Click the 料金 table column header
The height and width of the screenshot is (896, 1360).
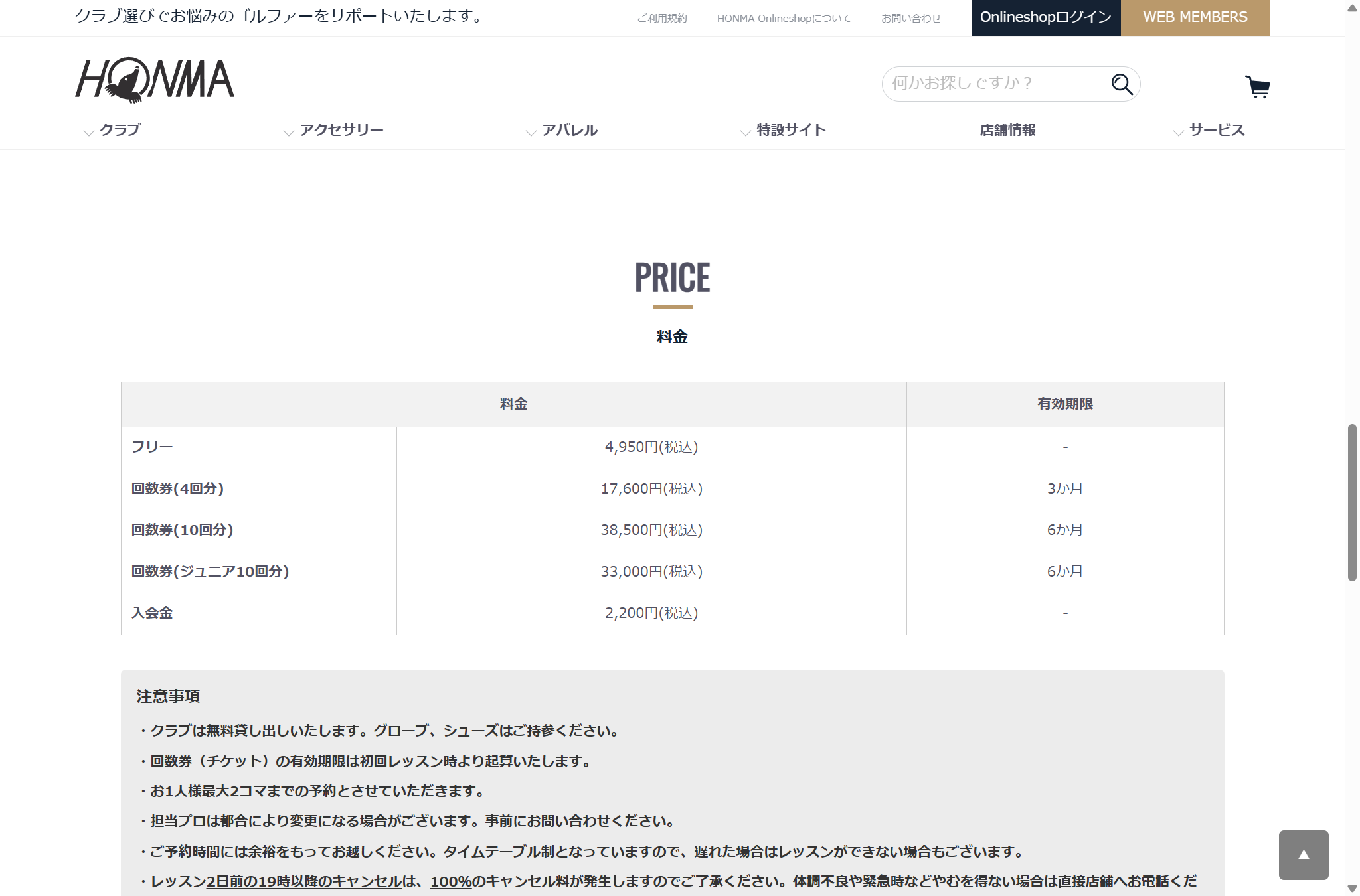coord(514,404)
